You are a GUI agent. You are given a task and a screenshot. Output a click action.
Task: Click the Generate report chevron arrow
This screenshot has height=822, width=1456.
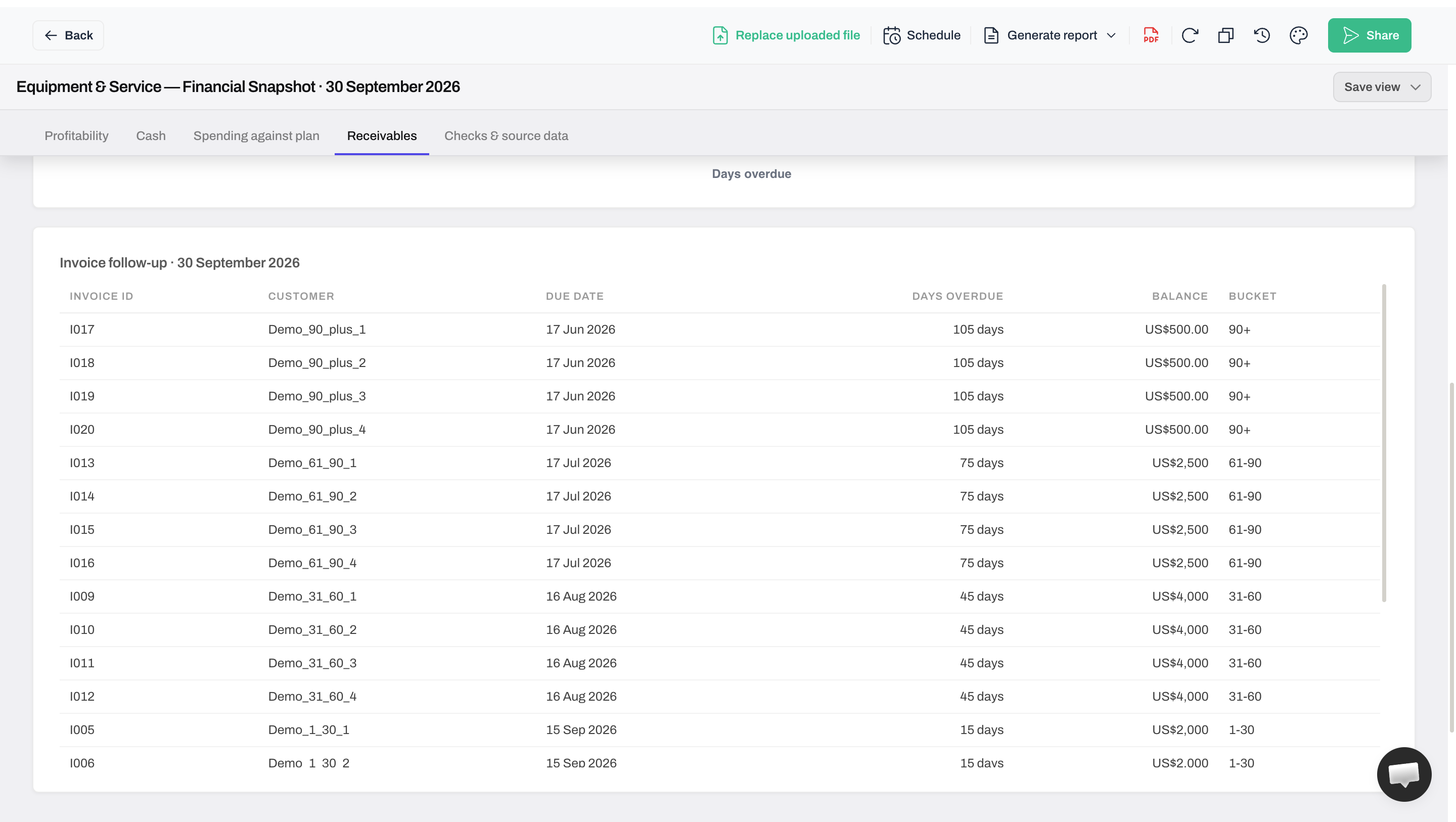click(x=1111, y=35)
